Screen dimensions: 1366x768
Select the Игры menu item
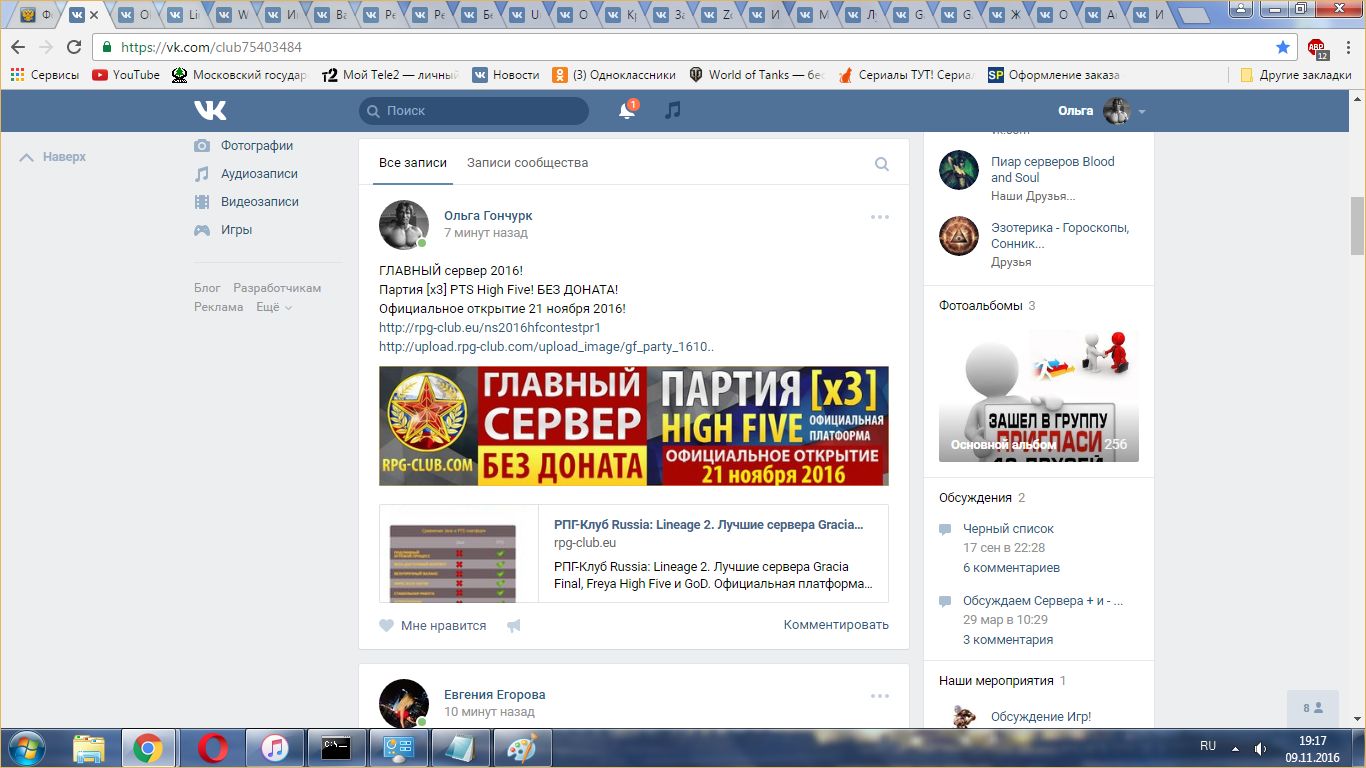click(236, 230)
